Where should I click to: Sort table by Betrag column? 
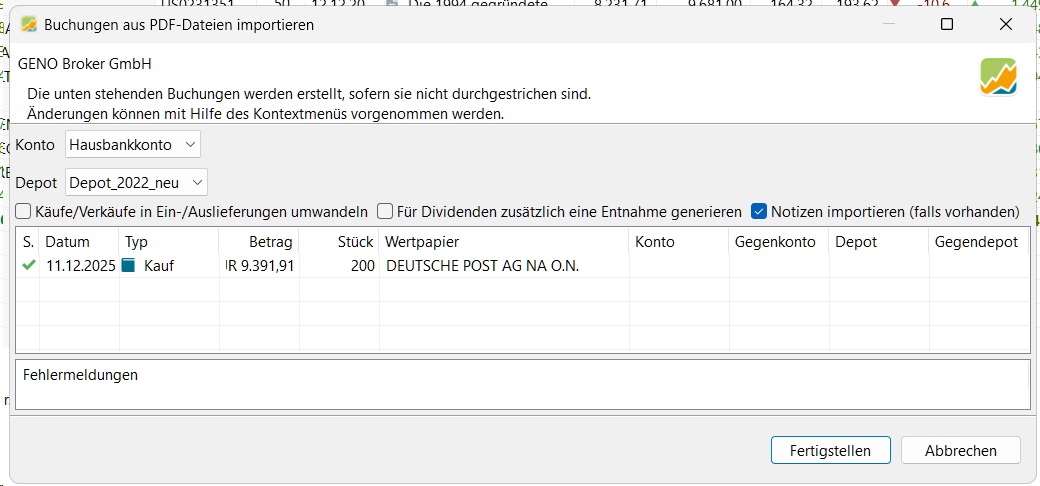(271, 242)
